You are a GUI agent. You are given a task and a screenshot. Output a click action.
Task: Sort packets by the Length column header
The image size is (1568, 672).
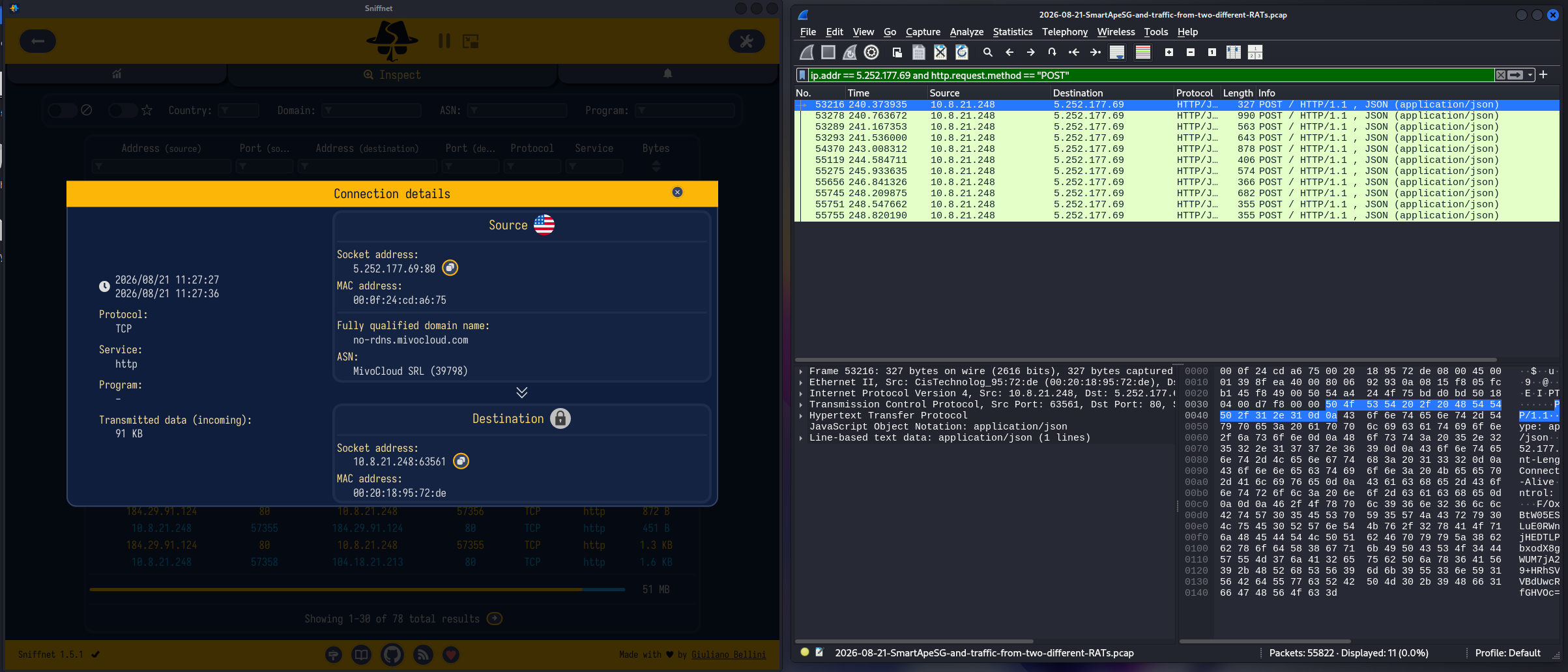[x=1238, y=93]
